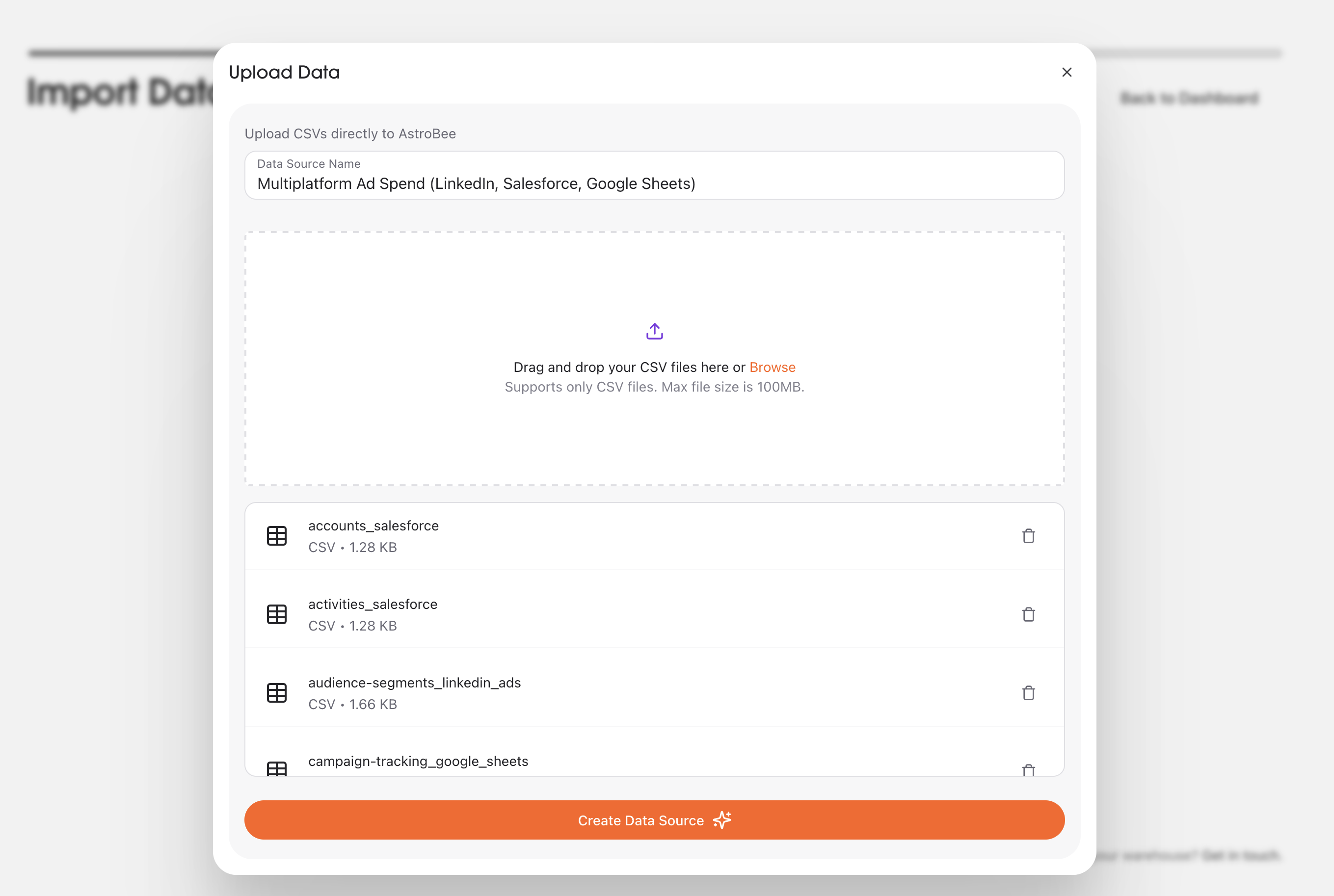This screenshot has height=896, width=1334.
Task: Click Back to Dashboard
Action: pyautogui.click(x=1188, y=98)
